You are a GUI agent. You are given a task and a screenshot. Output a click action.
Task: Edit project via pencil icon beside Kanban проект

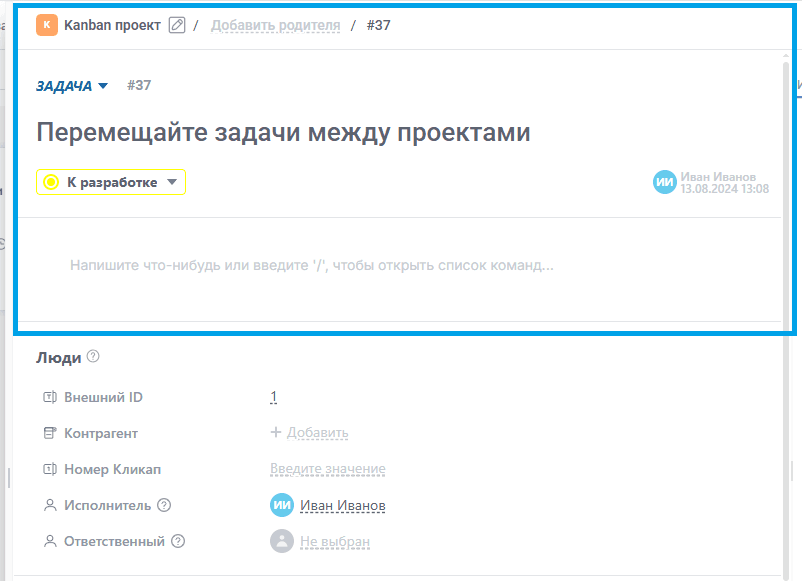177,25
